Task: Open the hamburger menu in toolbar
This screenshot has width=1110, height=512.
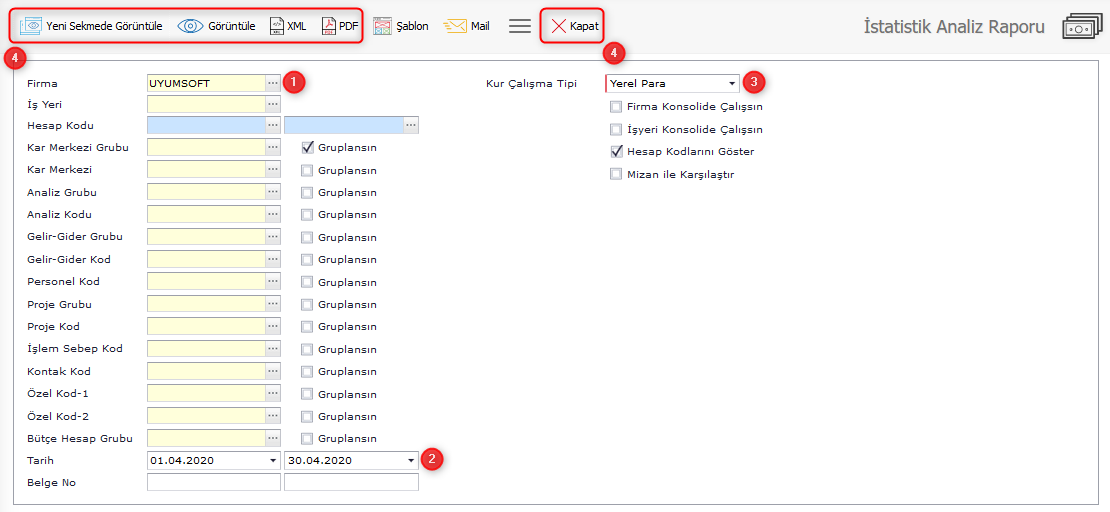Action: click(x=520, y=26)
